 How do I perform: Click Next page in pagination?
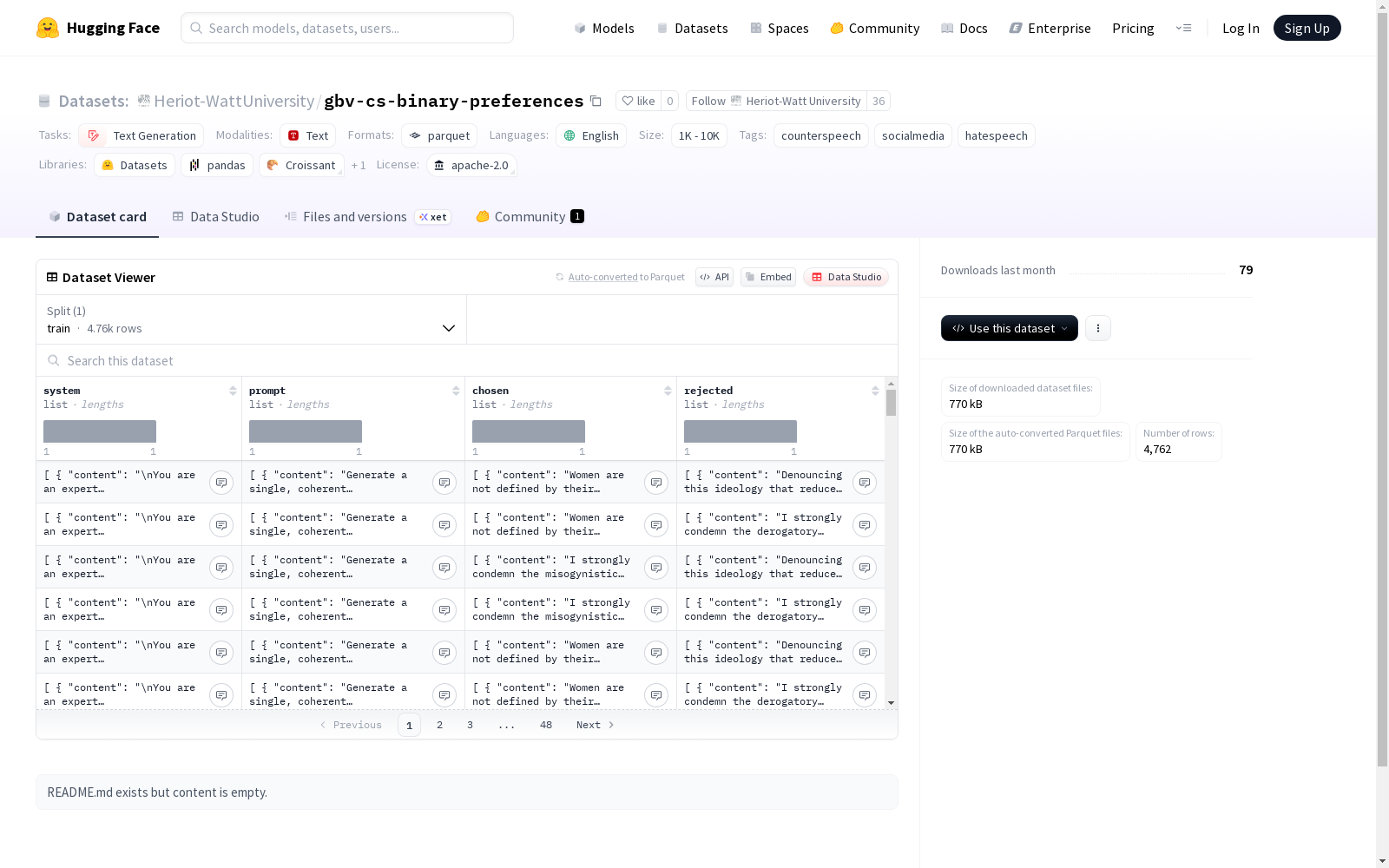pos(596,725)
